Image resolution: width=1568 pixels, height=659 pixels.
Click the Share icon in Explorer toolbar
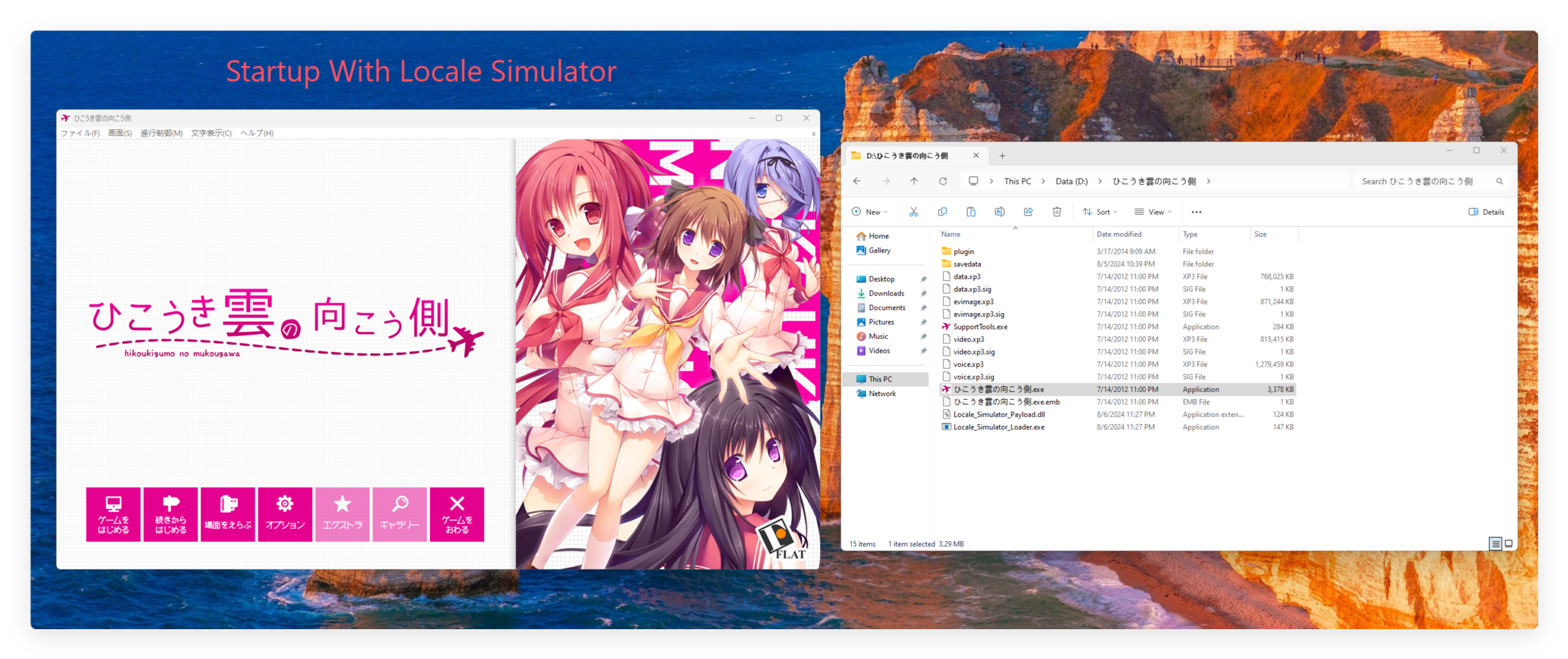click(x=1028, y=212)
